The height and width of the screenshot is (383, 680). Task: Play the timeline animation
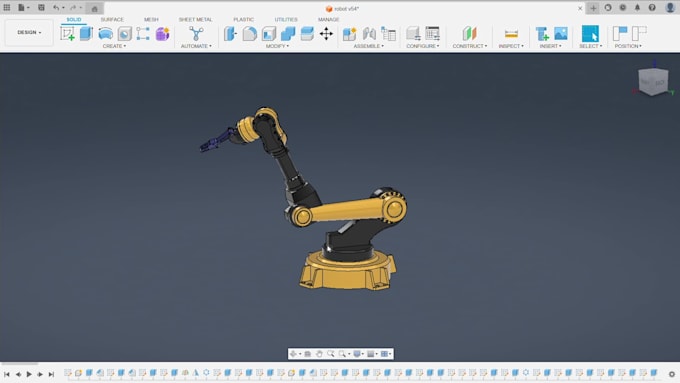pyautogui.click(x=29, y=374)
